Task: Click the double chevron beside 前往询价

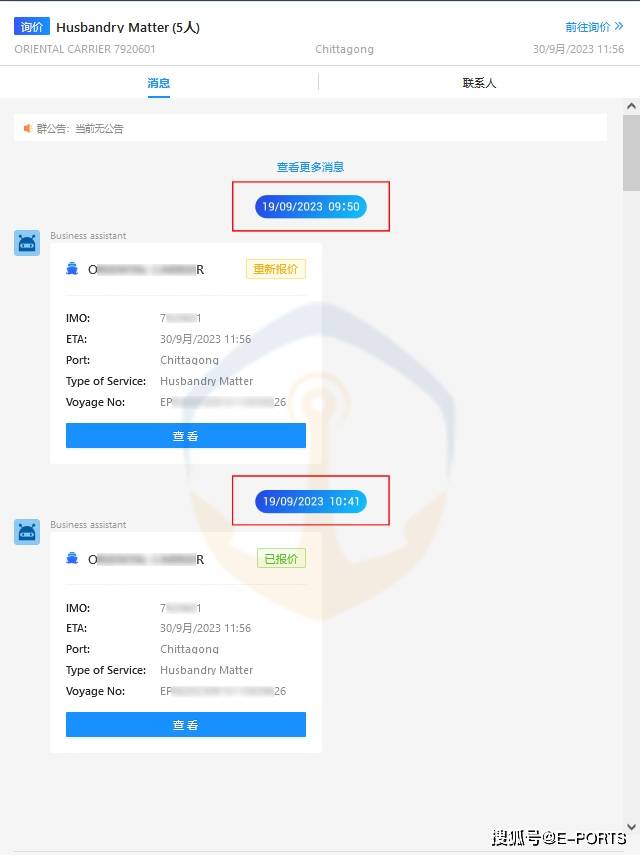Action: 619,26
